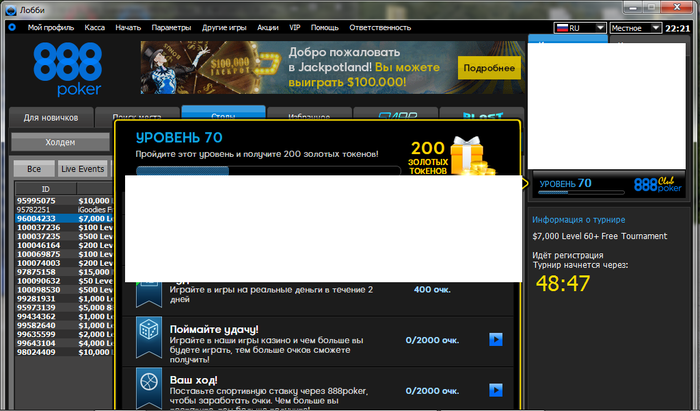Viewport: 700px width, 411px height.
Task: Open the Параметры menu
Action: click(x=171, y=27)
